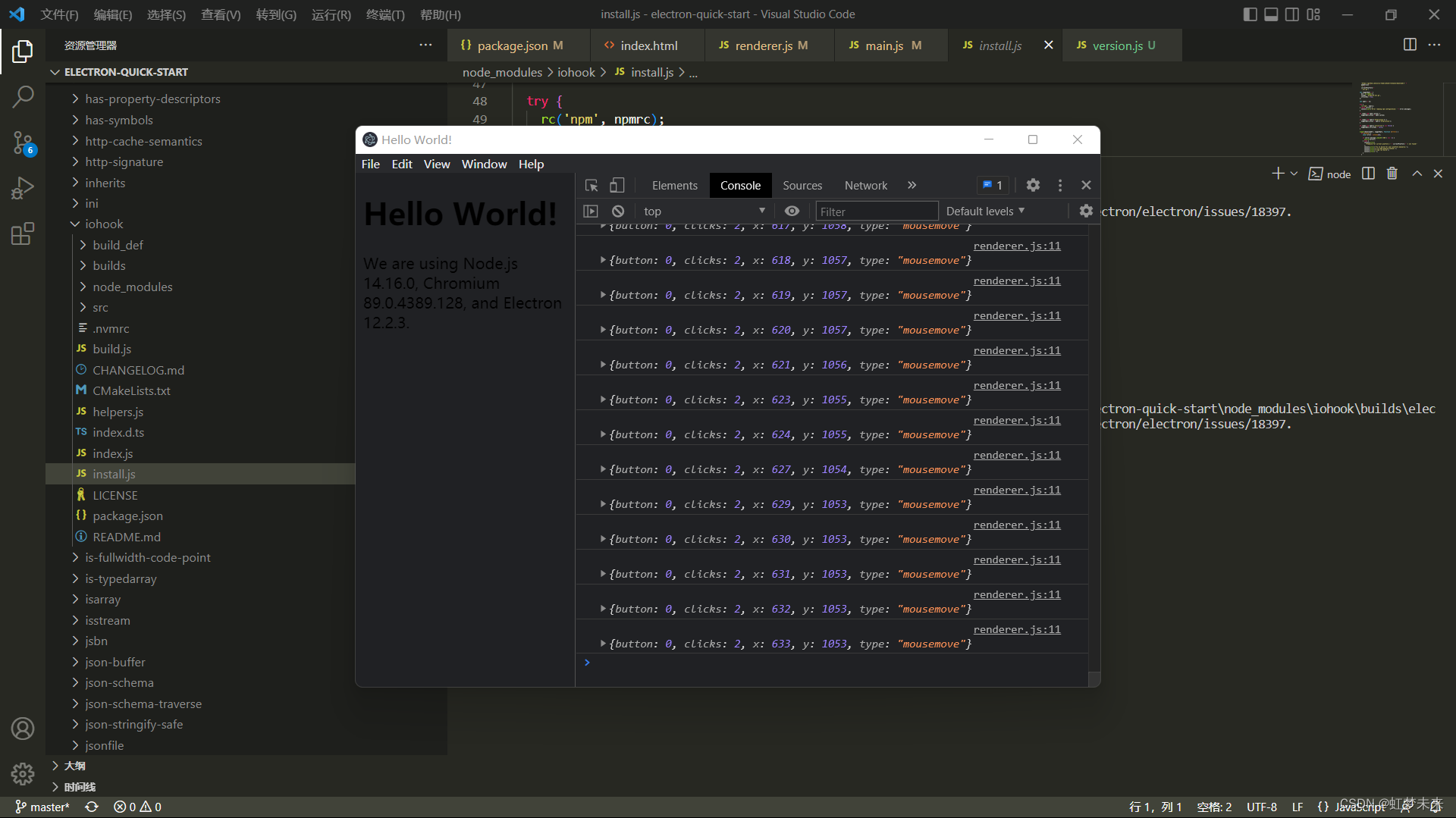Change end of line sequence LF

coord(1298,807)
